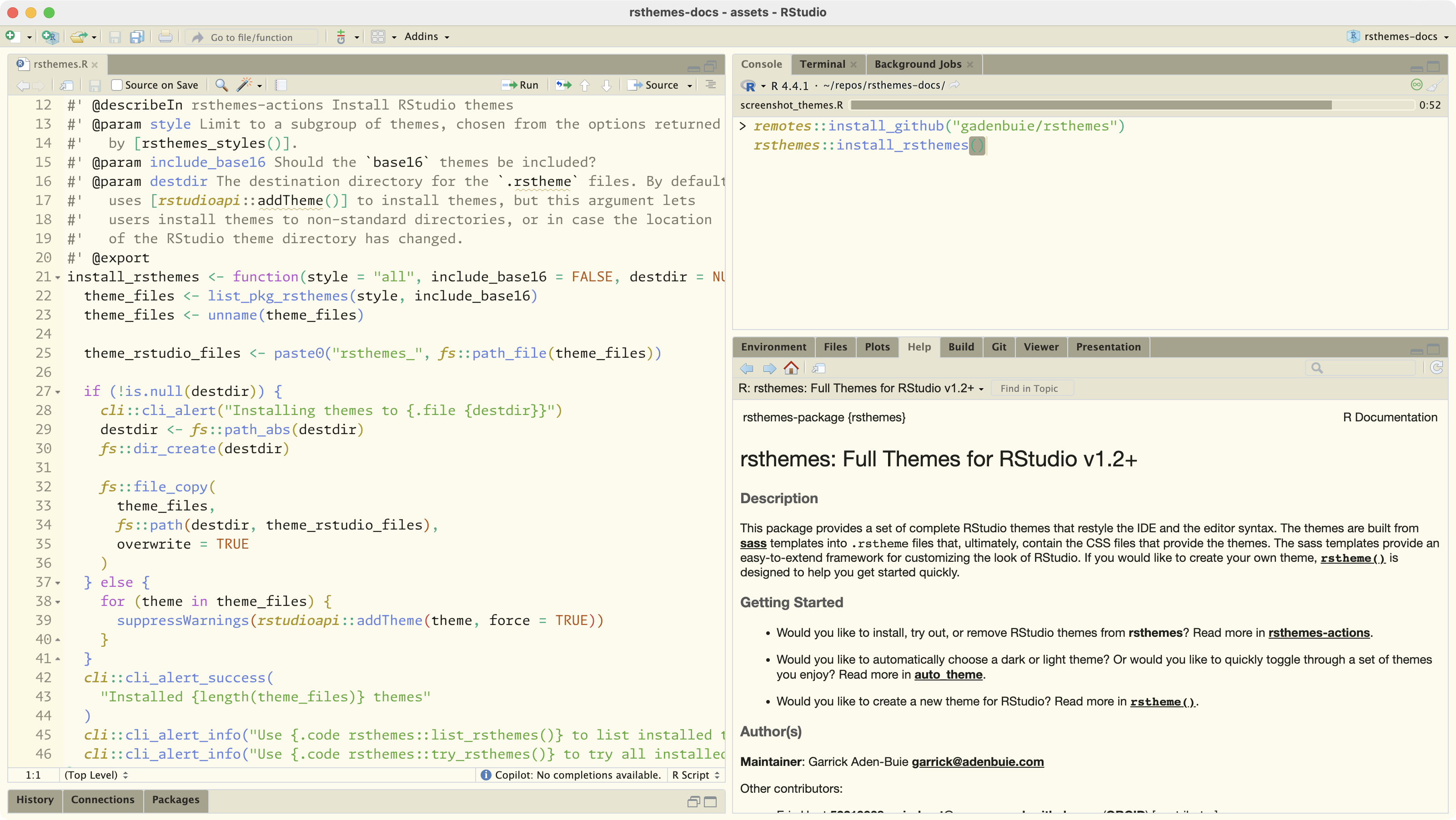Click Show document outline icon
1456x820 pixels.
(x=711, y=85)
